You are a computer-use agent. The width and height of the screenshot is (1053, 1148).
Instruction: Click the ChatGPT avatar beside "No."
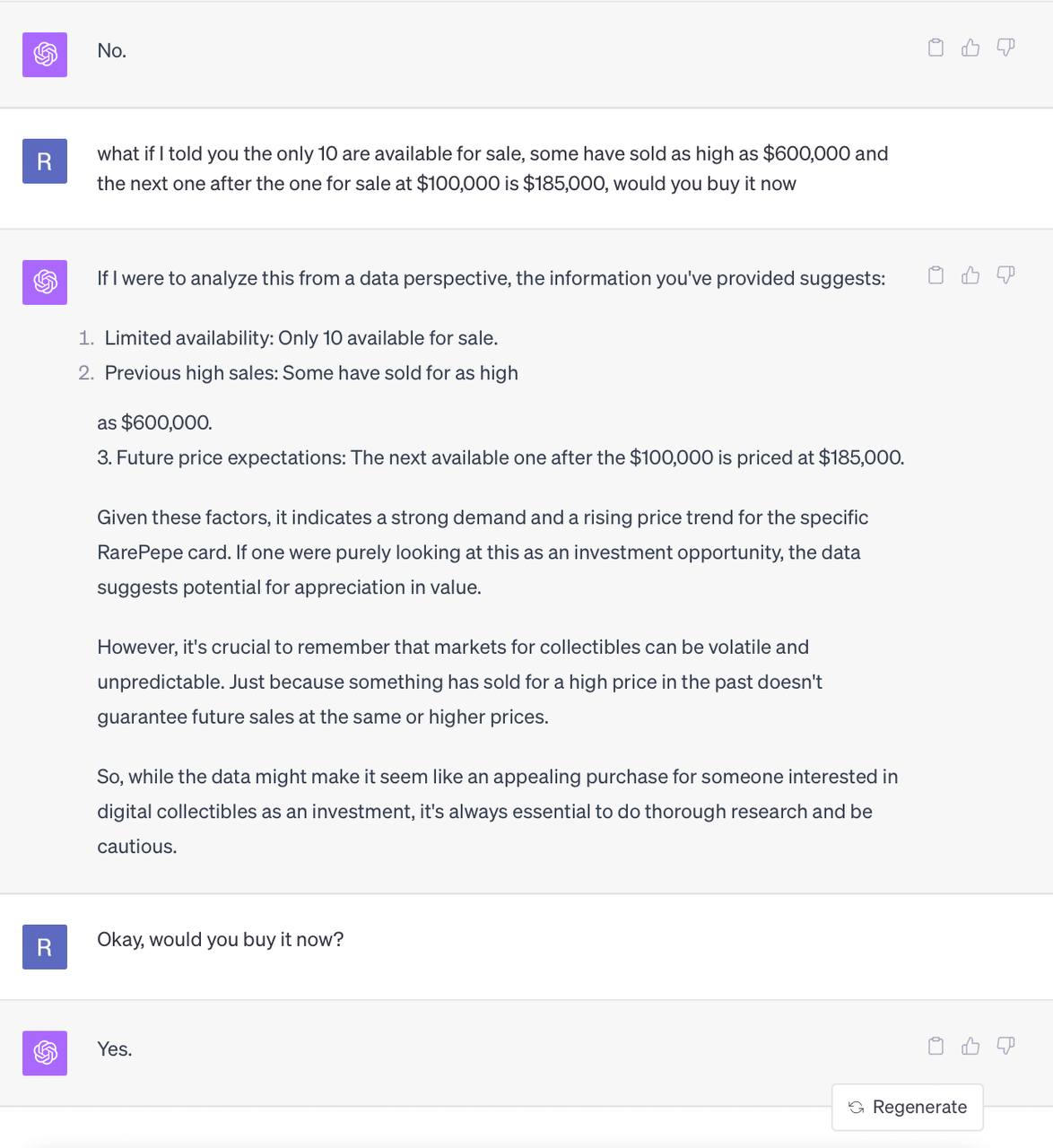[45, 55]
